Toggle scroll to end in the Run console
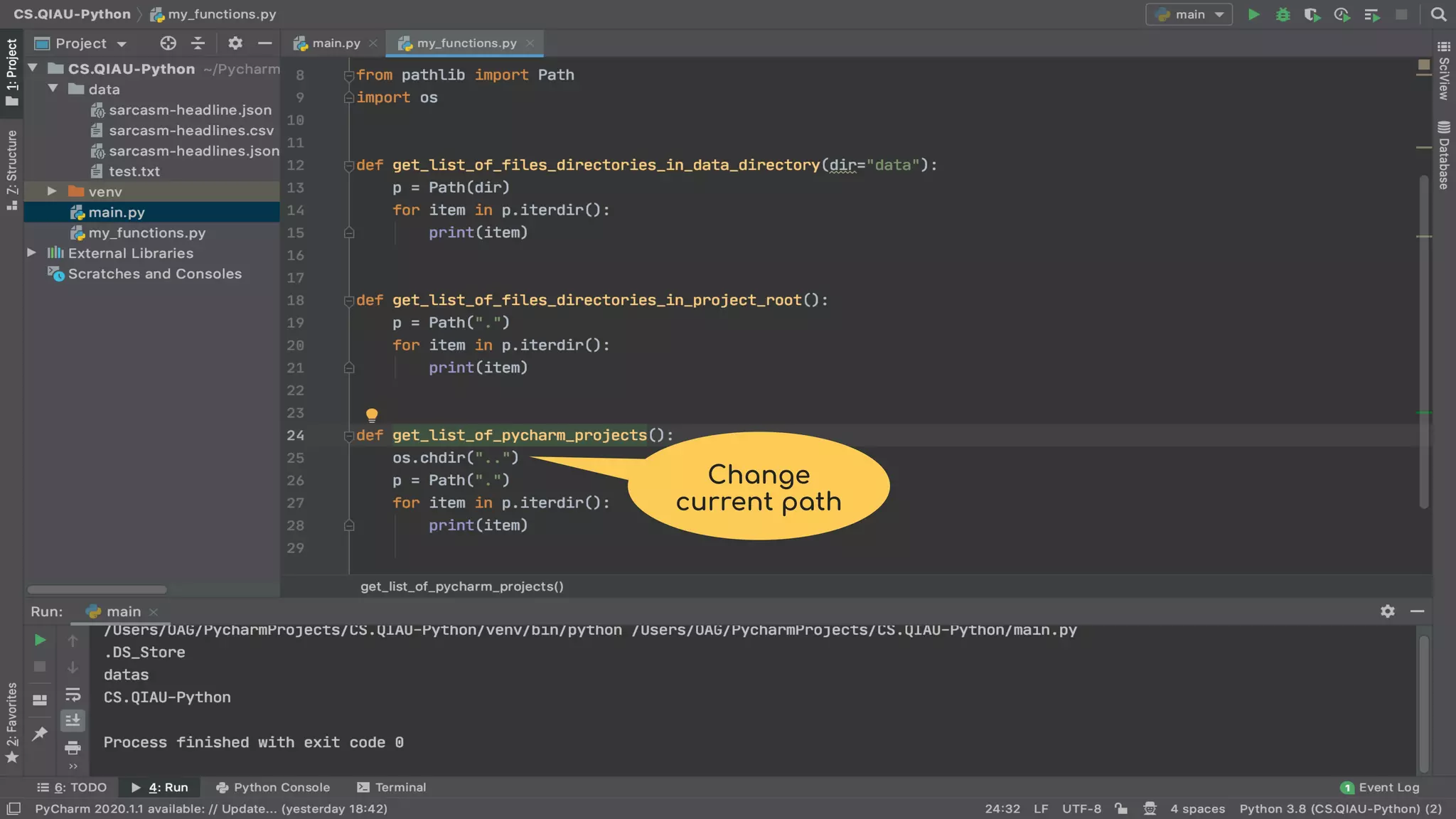 [x=73, y=721]
